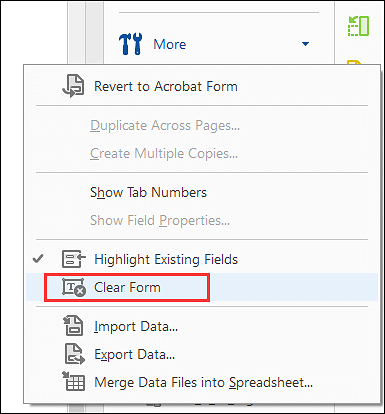Click the Revert to Acrobat Form icon
The width and height of the screenshot is (385, 414).
click(73, 86)
